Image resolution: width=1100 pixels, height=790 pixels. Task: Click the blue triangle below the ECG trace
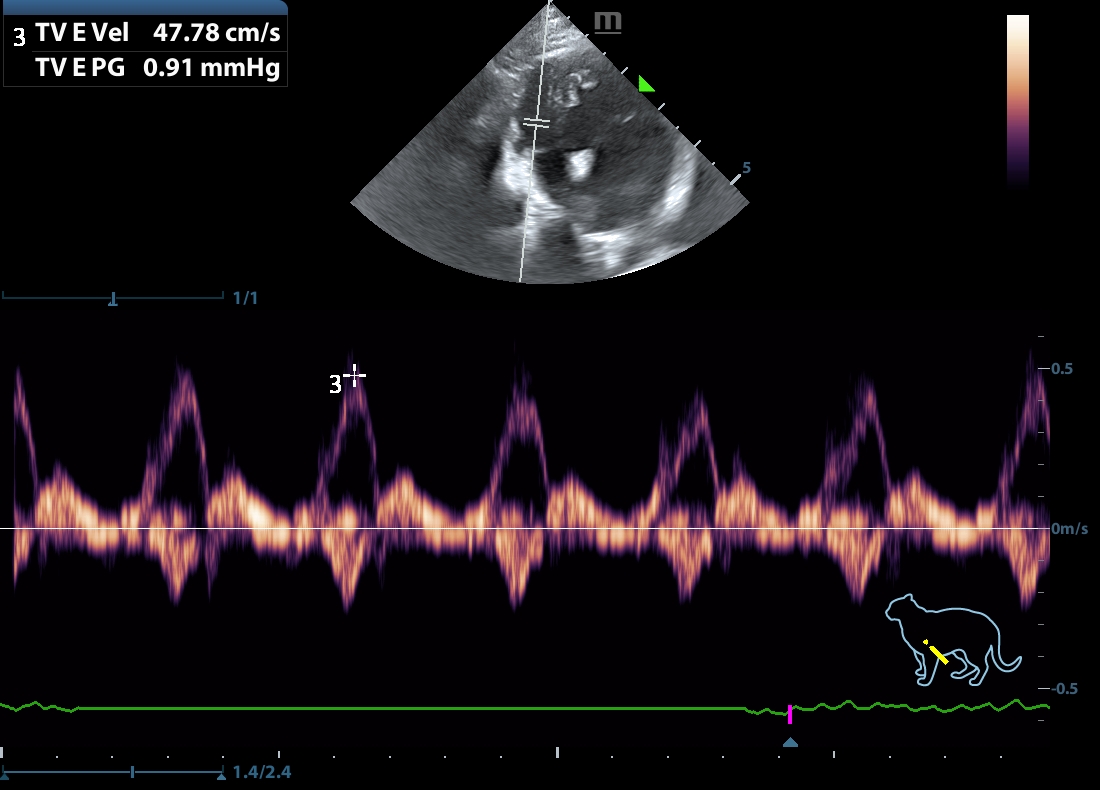click(790, 742)
